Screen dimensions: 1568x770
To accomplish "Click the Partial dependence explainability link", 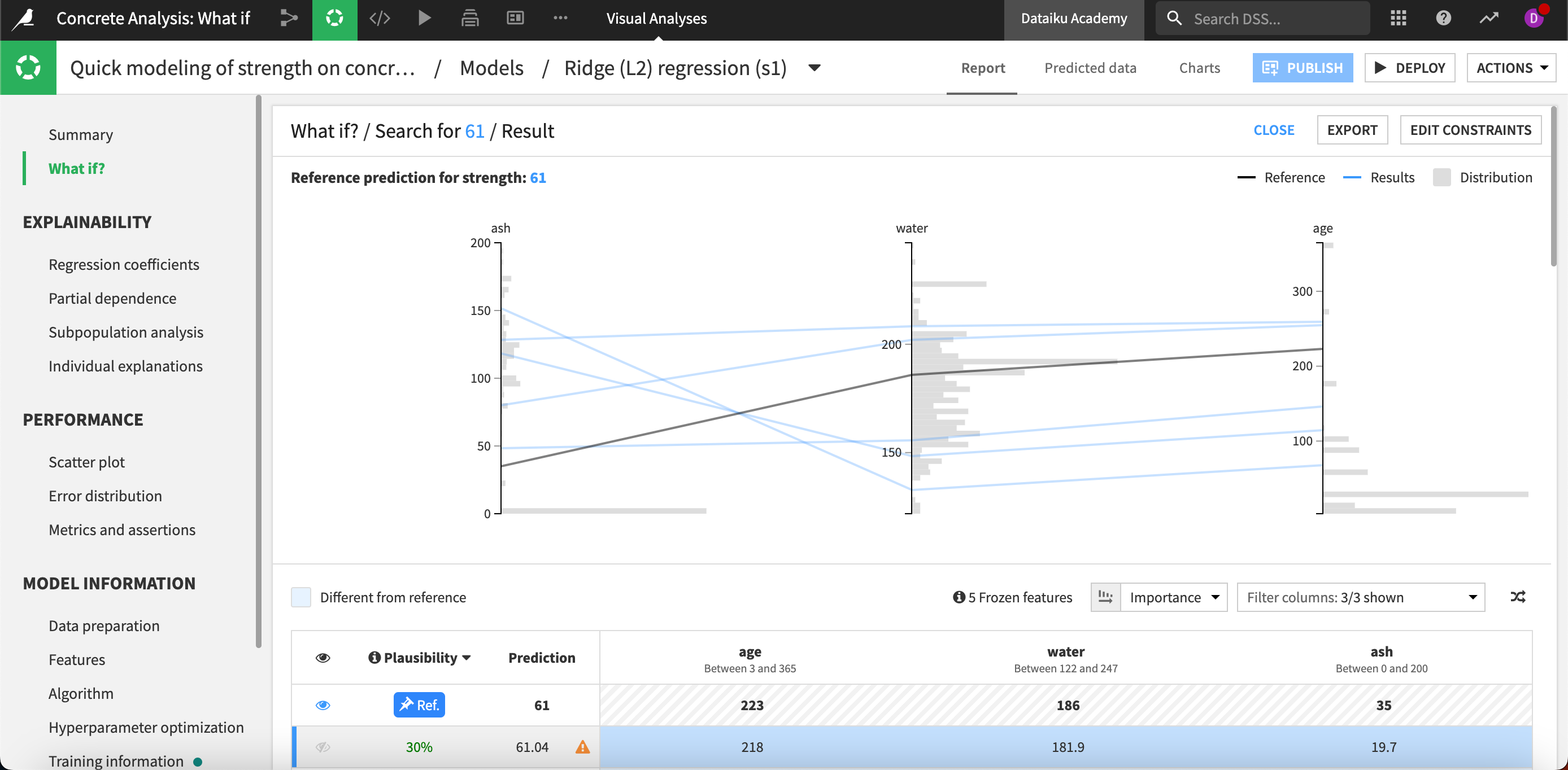I will click(x=112, y=297).
